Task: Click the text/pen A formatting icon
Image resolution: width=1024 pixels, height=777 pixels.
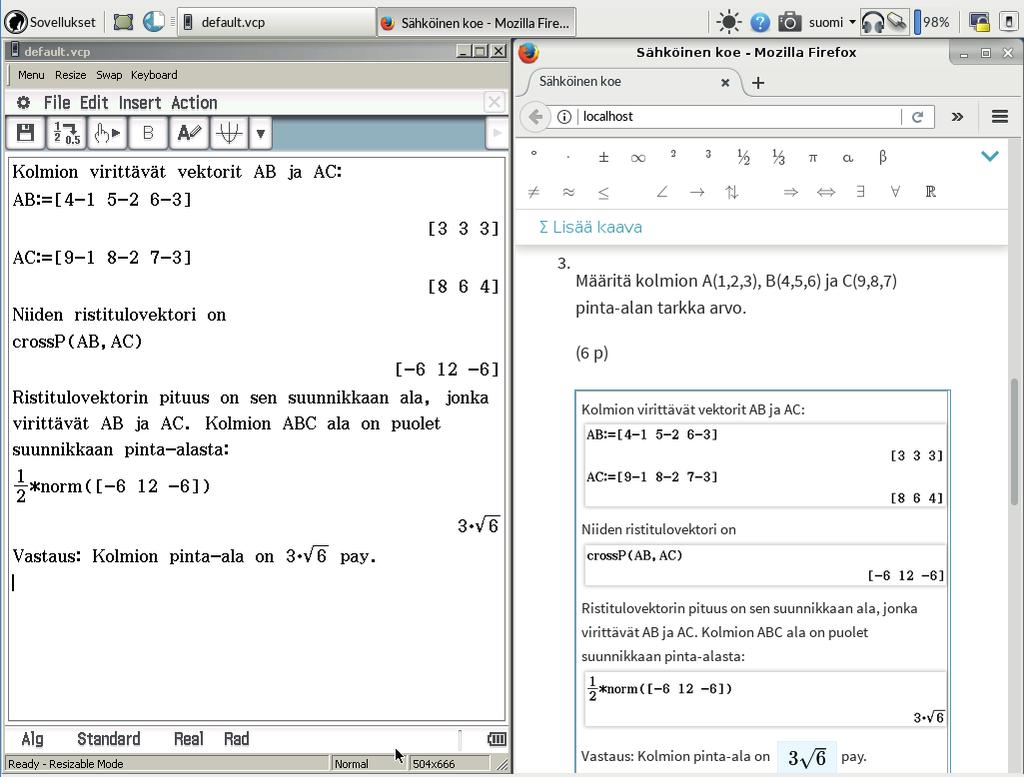Action: click(189, 133)
